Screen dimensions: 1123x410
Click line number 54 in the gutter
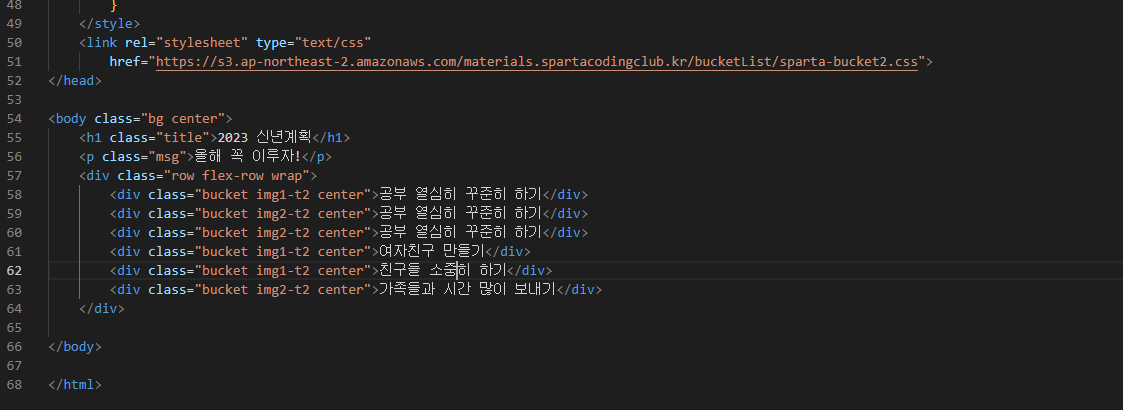[14, 119]
